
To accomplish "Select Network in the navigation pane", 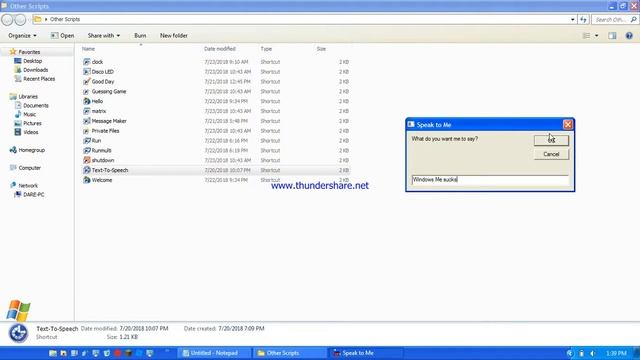I will (28, 186).
